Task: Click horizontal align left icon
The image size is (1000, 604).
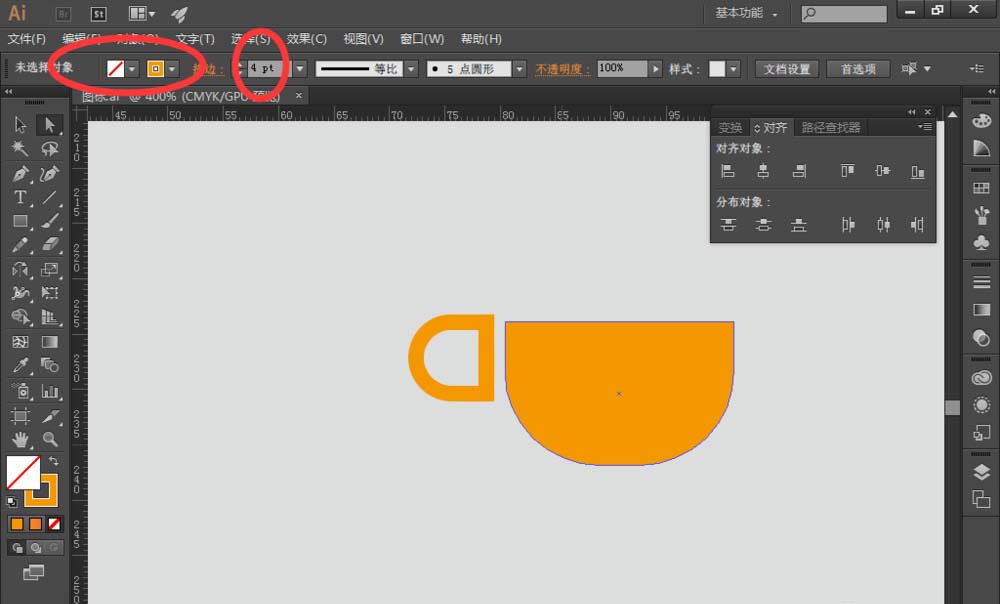Action: click(728, 171)
